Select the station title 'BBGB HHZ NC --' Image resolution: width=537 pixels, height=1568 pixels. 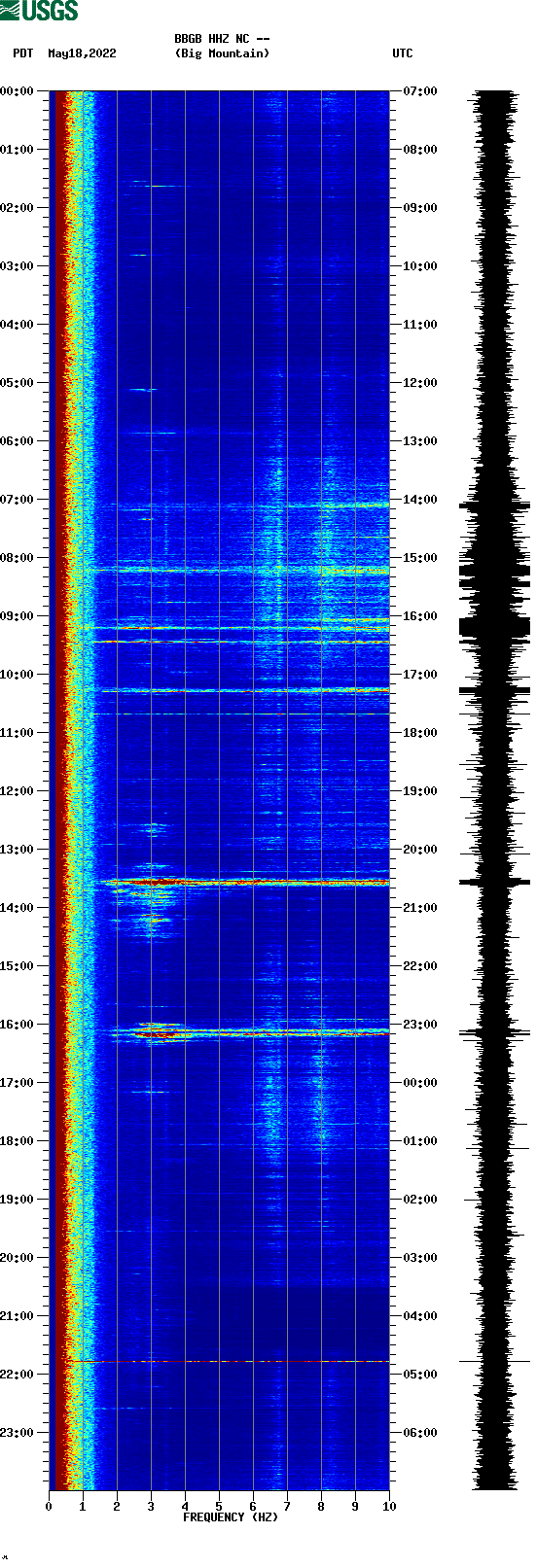tap(222, 39)
